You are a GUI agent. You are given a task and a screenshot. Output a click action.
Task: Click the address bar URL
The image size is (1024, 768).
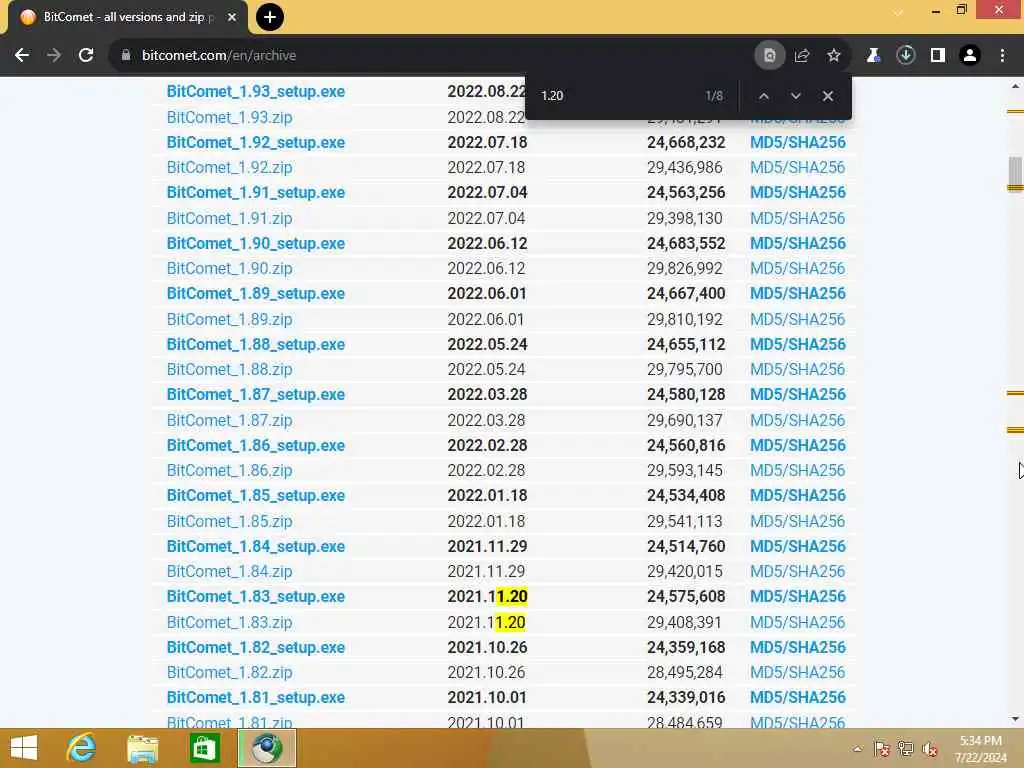tap(219, 56)
